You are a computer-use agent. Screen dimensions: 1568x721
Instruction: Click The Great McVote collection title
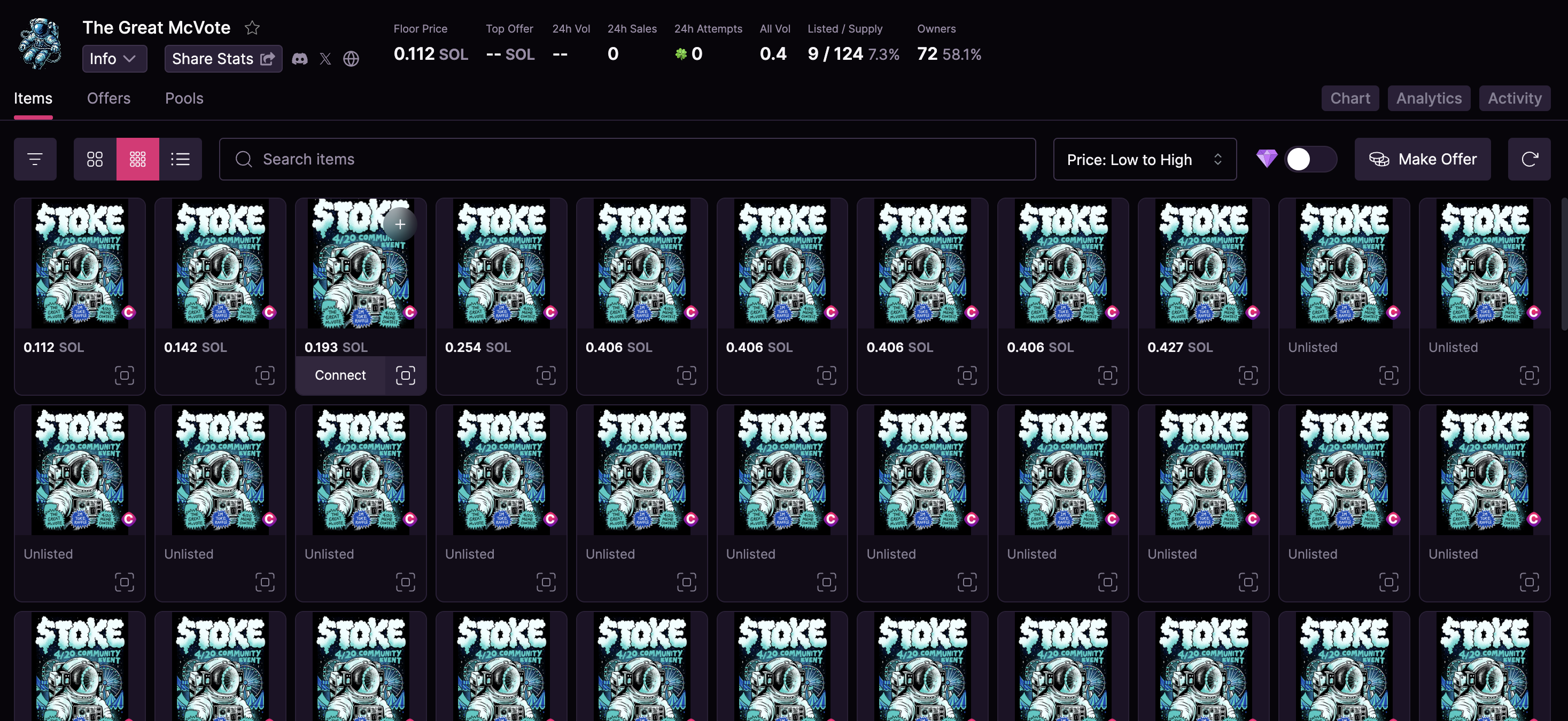coord(156,27)
